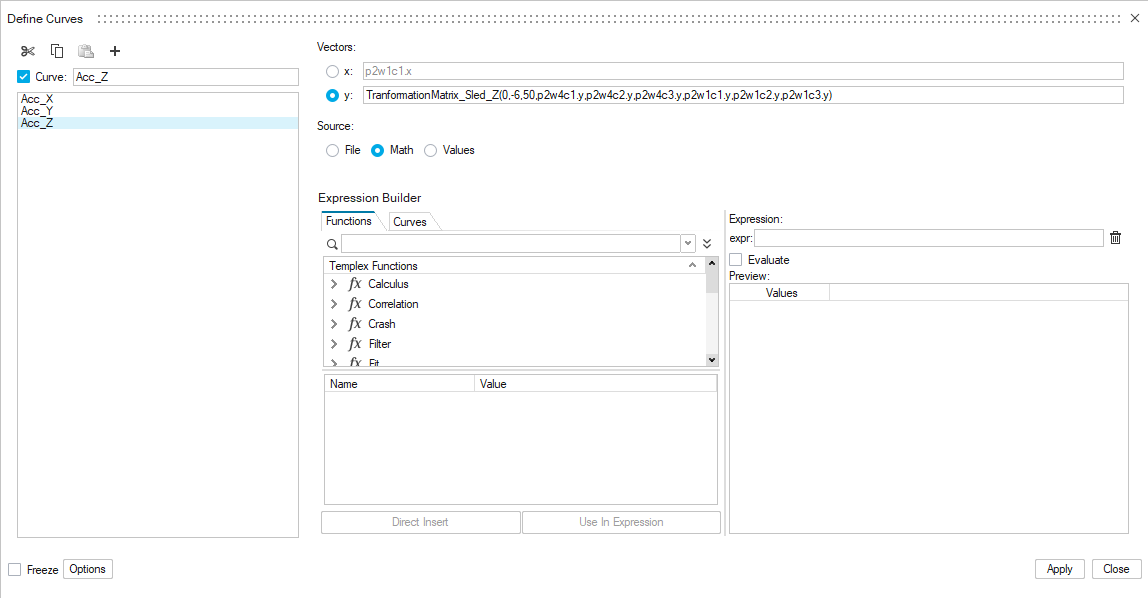Expand the Correlation function group
Screen dimensions: 1148x598
[x=334, y=304]
